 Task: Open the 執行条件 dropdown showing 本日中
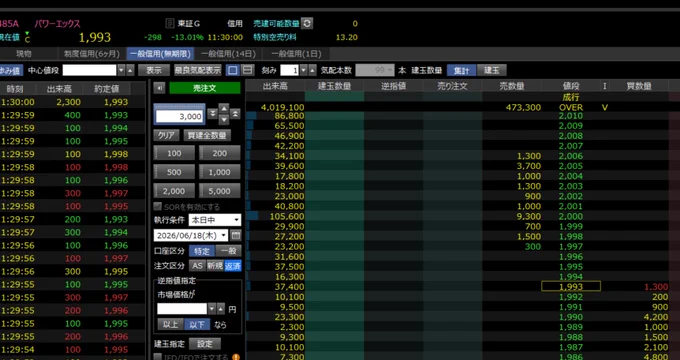click(x=215, y=220)
